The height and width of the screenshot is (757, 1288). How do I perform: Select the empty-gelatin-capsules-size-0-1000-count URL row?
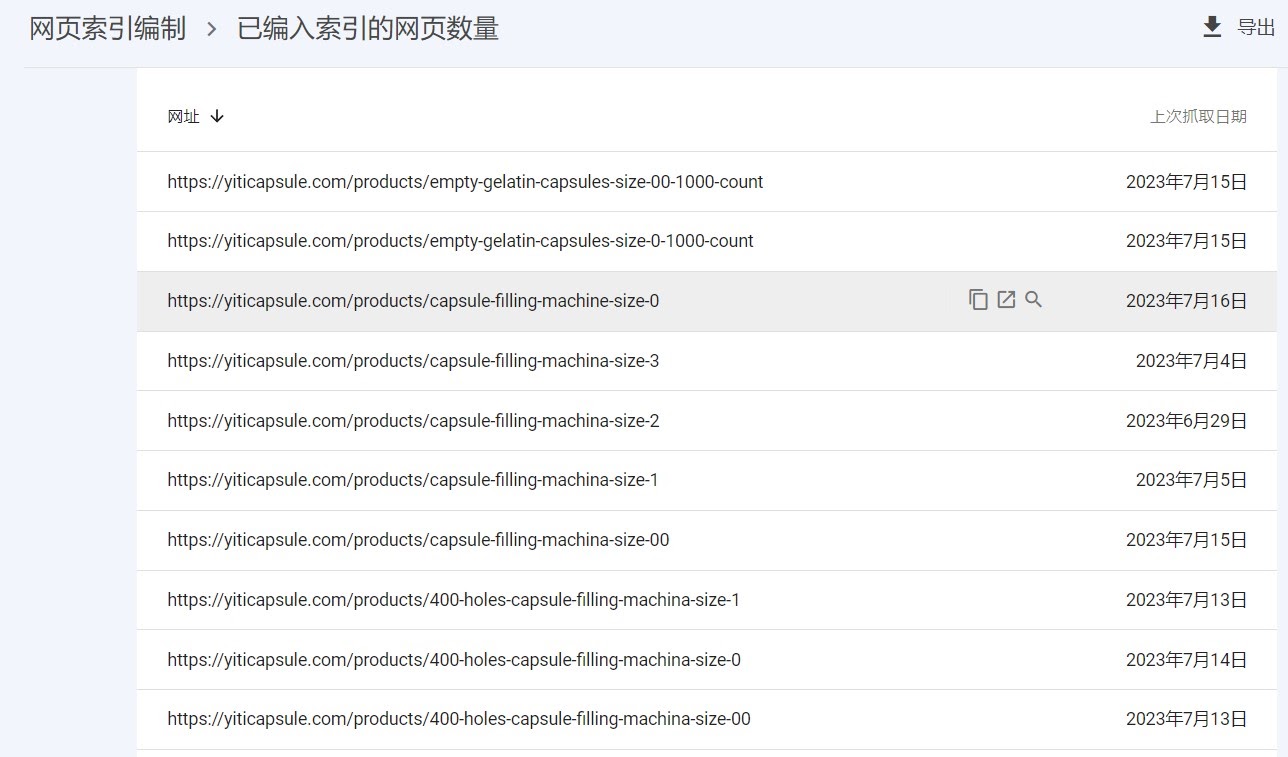tap(707, 241)
